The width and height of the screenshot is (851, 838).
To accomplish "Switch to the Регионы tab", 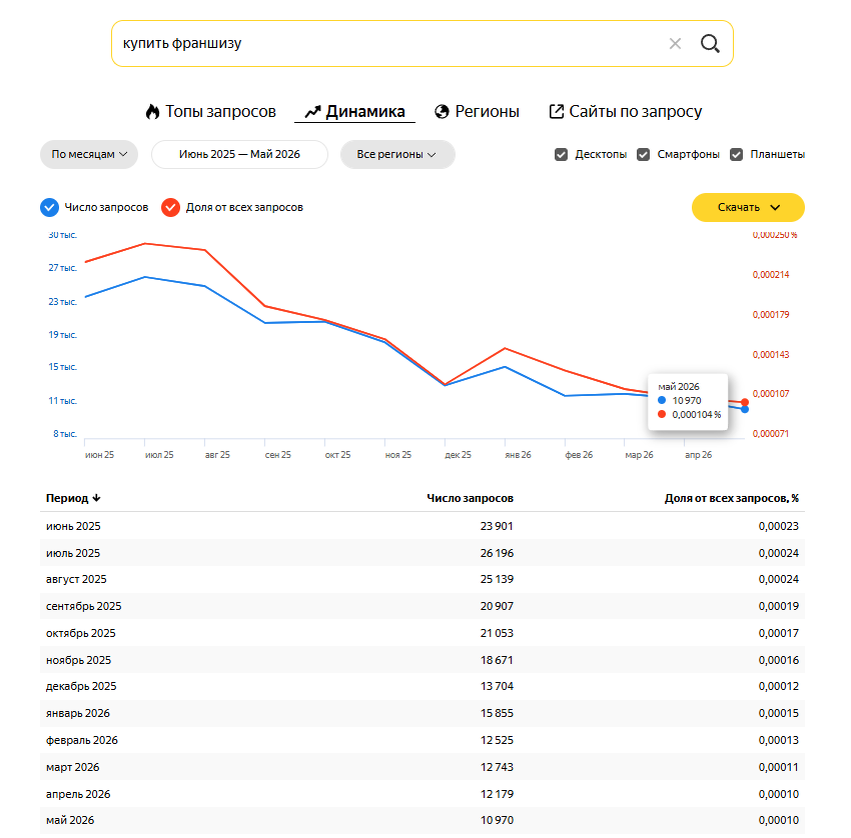I will click(477, 112).
